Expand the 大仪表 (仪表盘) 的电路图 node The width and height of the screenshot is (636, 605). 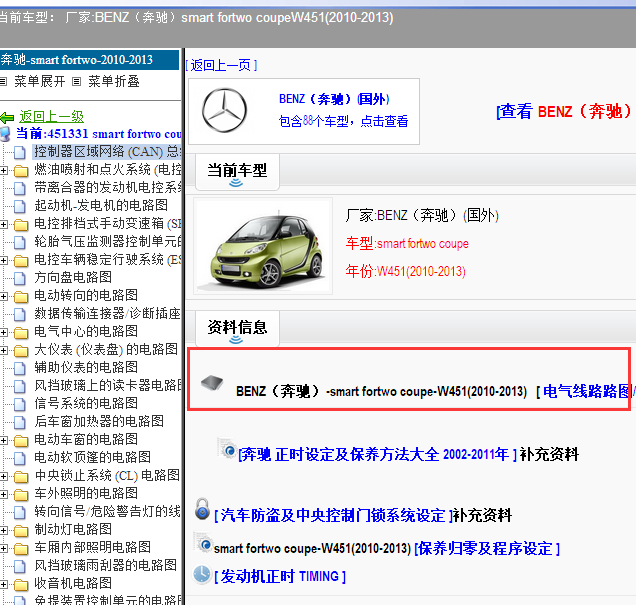tap(4, 350)
